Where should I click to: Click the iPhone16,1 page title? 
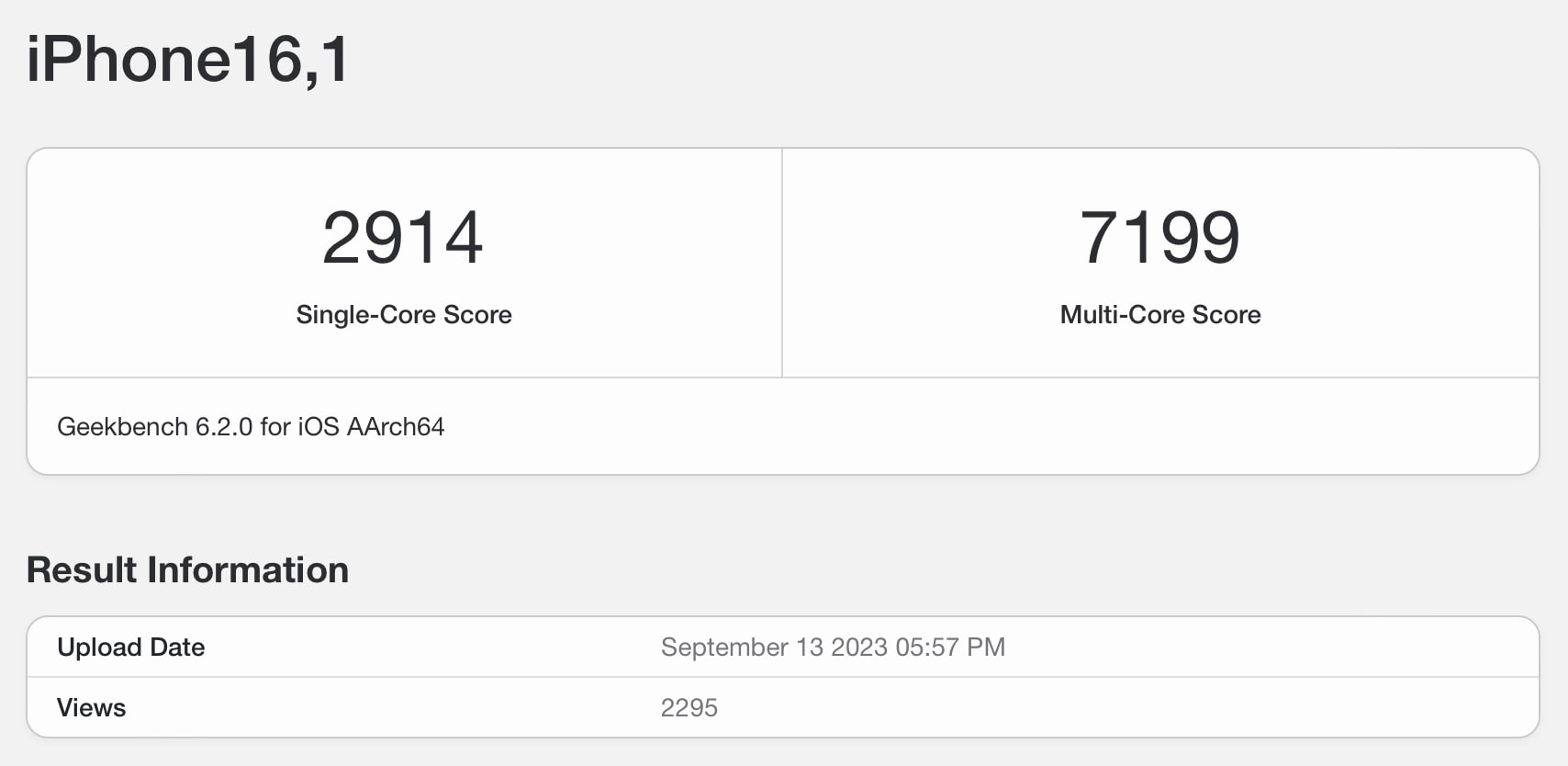tap(187, 60)
